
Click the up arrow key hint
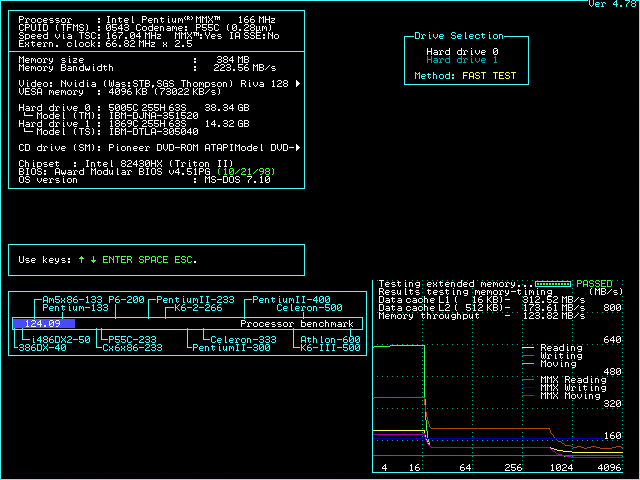tap(81, 260)
